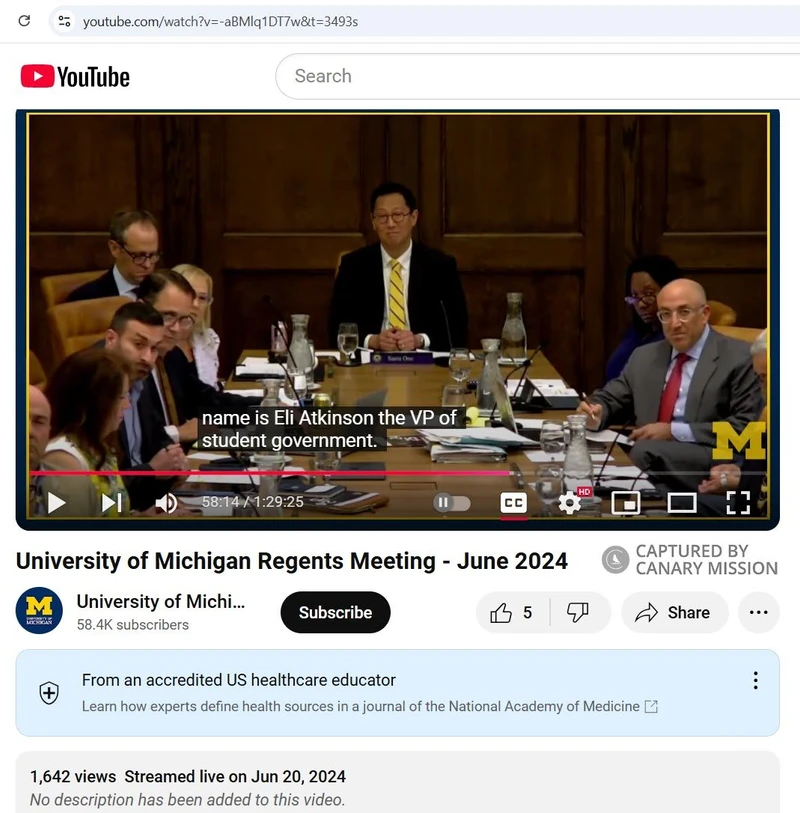Click the like count 5
The image size is (800, 813).
(x=527, y=613)
